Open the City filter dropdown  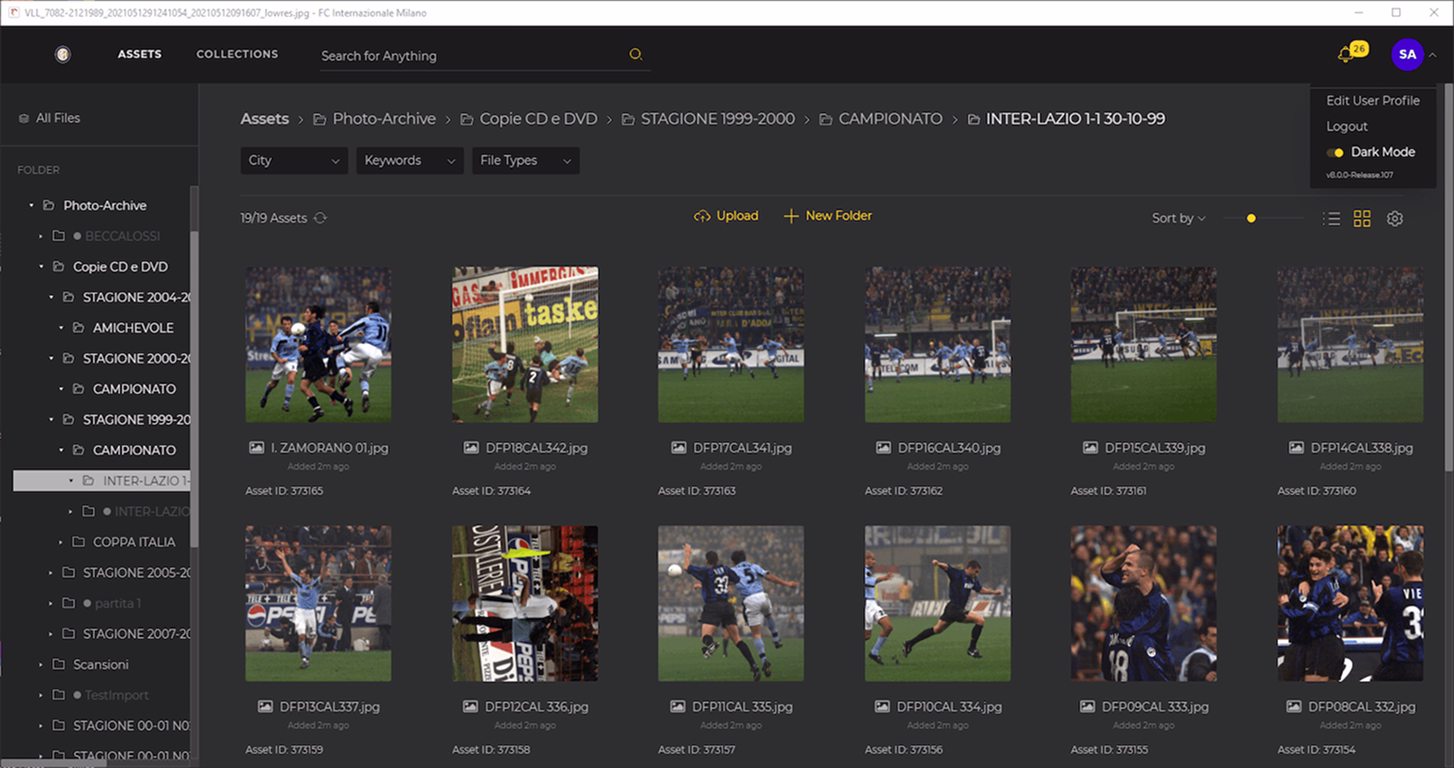click(294, 161)
